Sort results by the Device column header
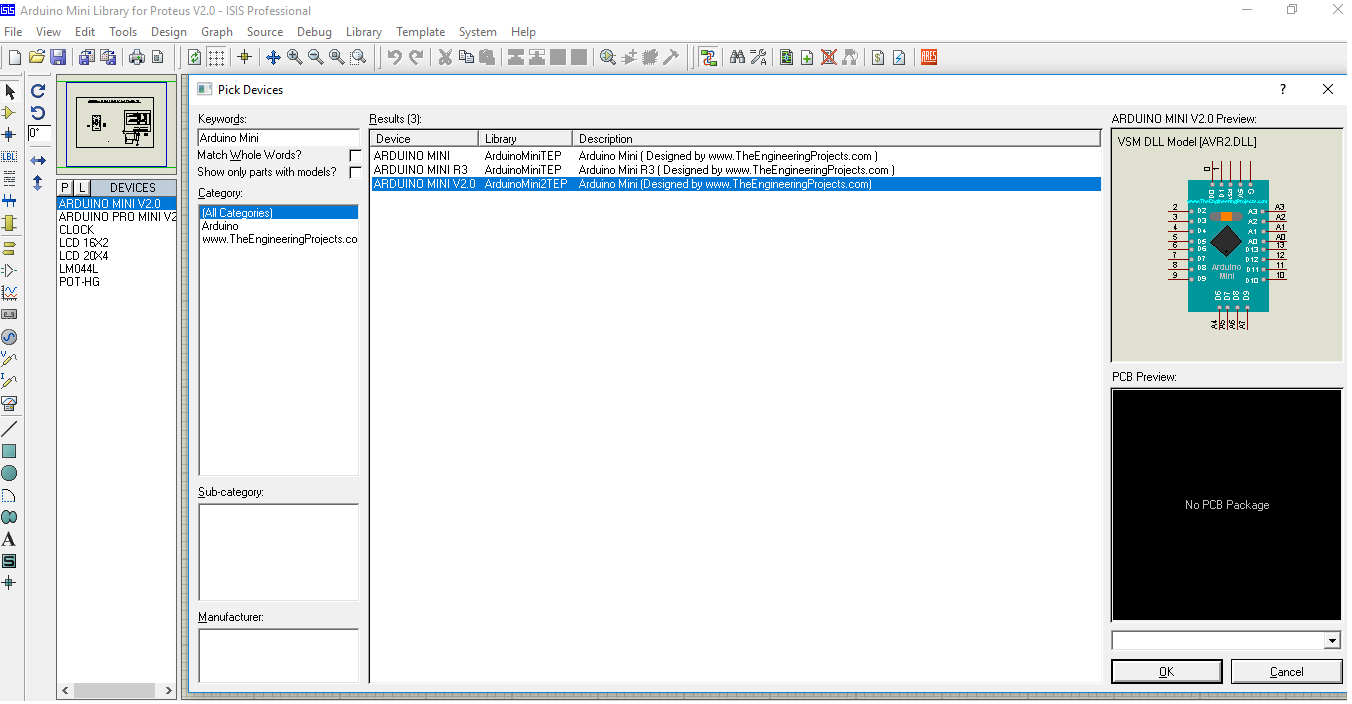 point(424,139)
